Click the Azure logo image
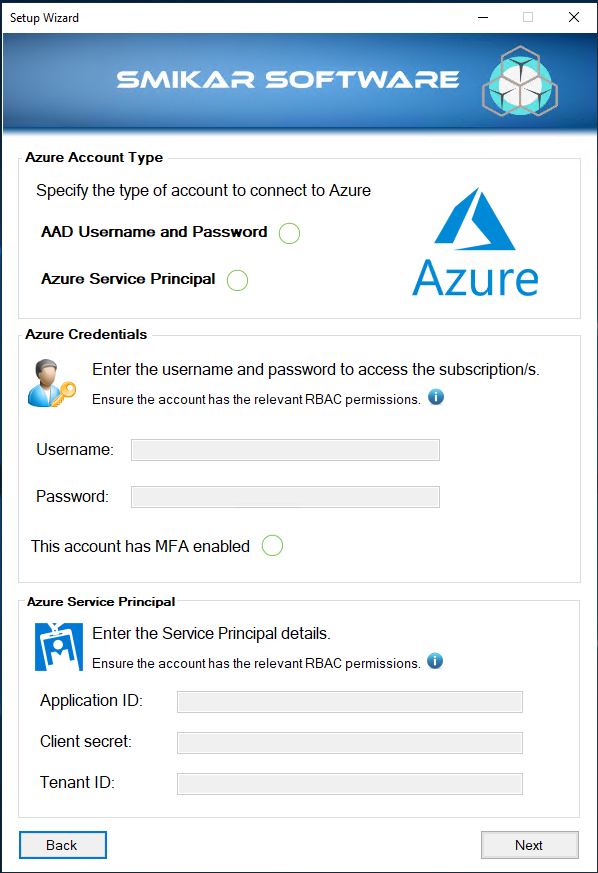The width and height of the screenshot is (598, 873). (475, 242)
